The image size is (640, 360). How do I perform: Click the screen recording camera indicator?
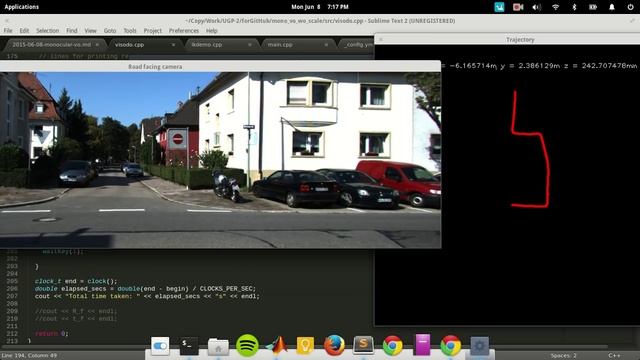pos(518,7)
